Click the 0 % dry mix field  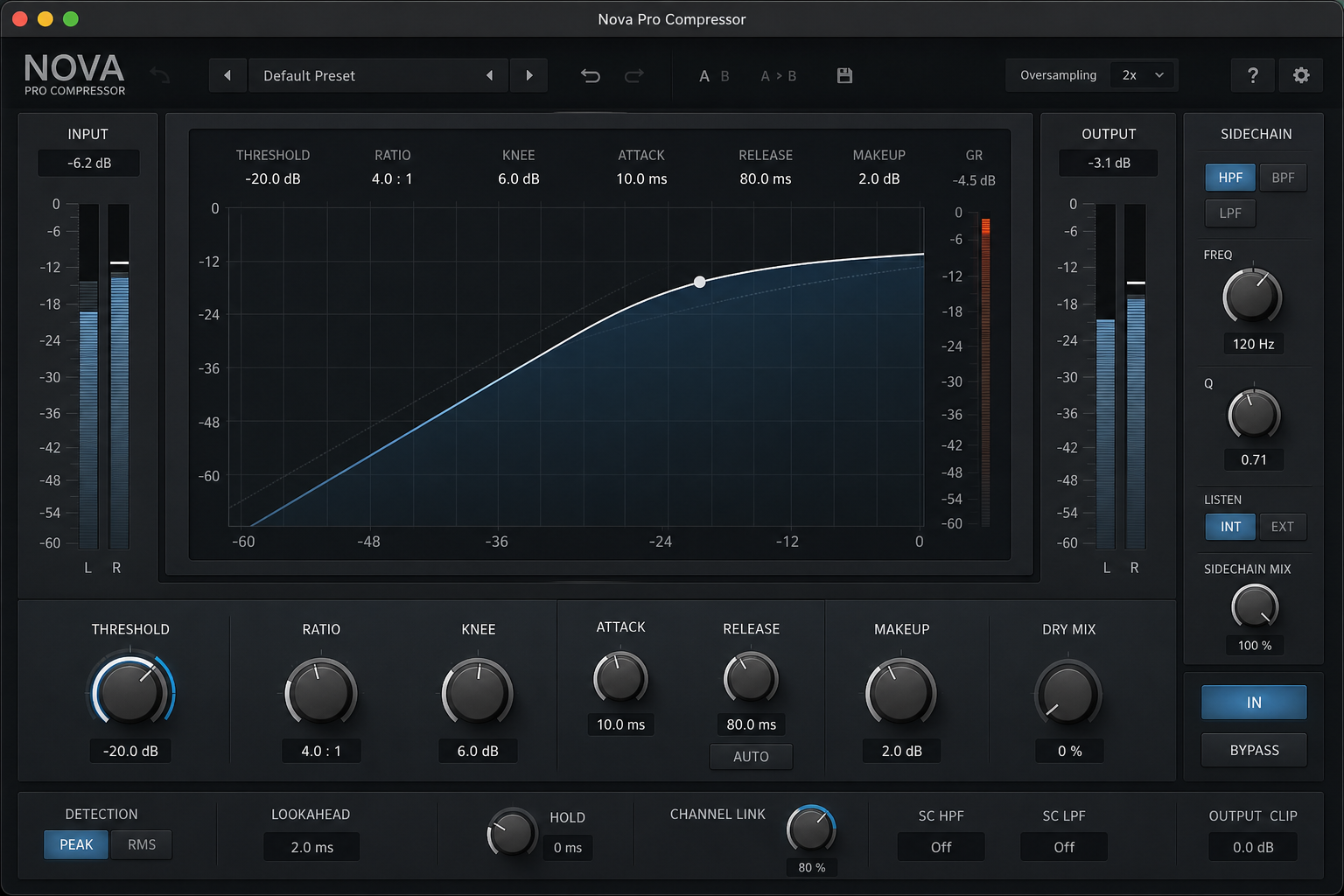point(1069,751)
